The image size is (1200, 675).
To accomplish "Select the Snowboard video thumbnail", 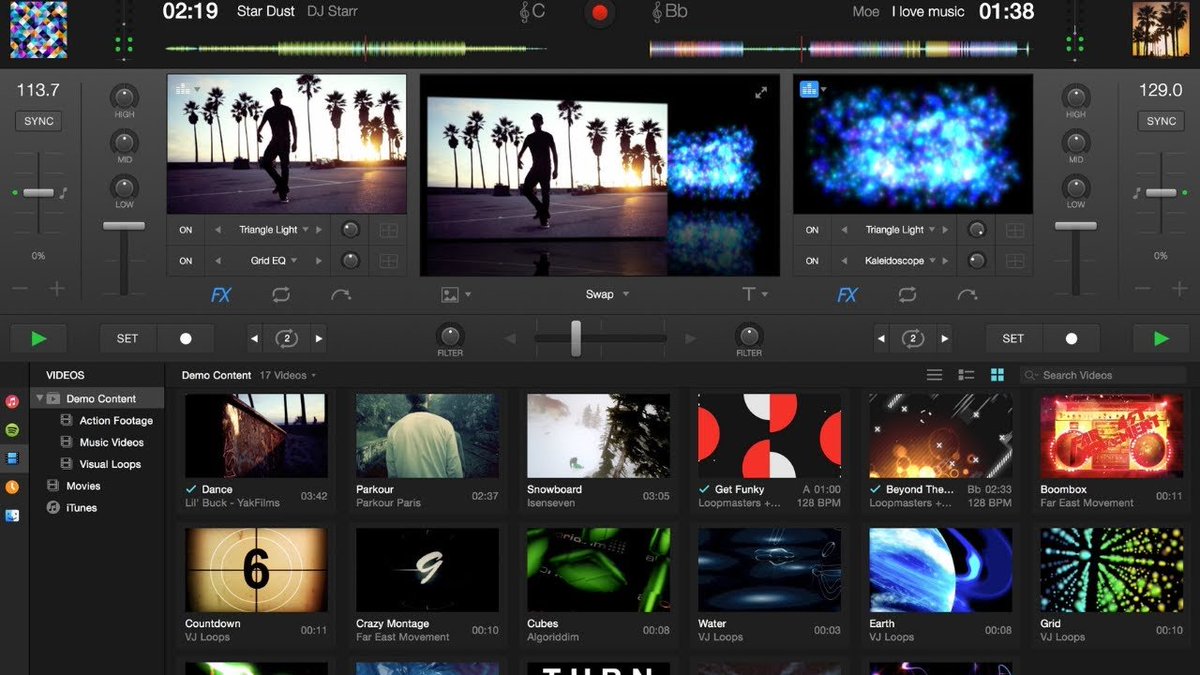I will [x=598, y=436].
